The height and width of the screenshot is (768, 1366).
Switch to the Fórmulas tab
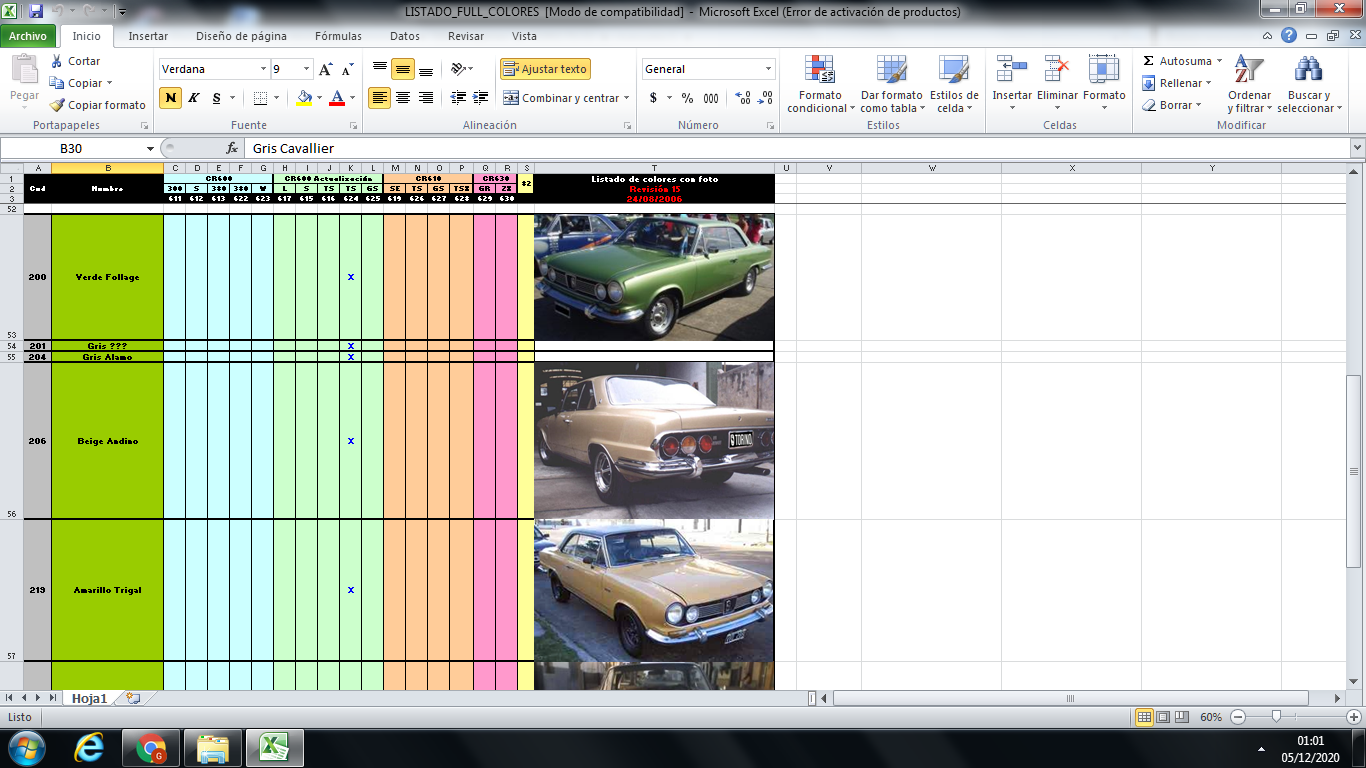click(x=338, y=36)
